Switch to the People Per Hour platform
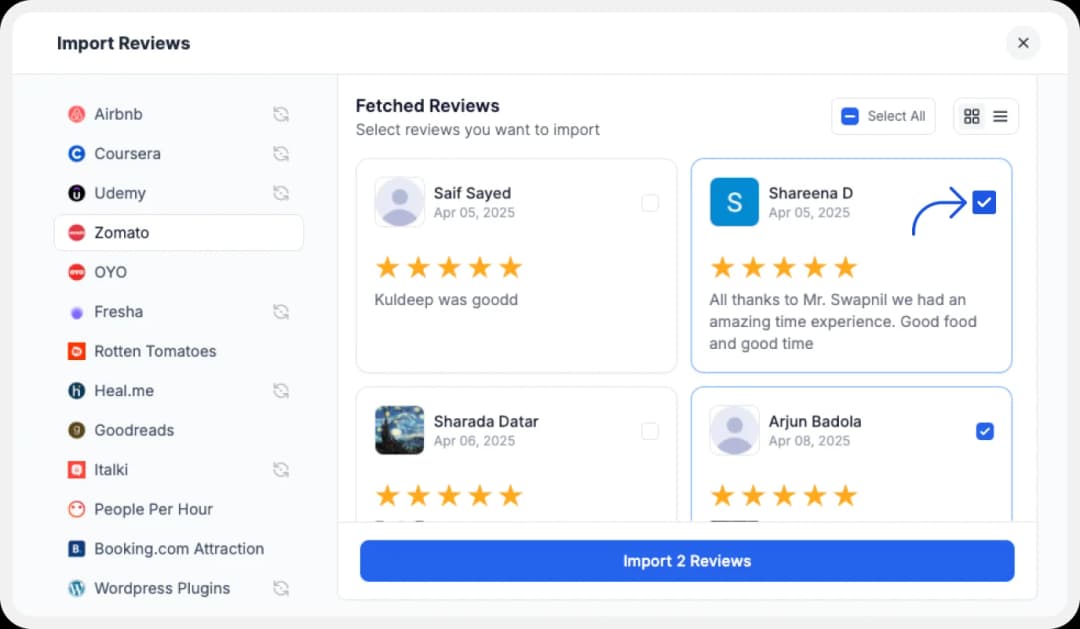Viewport: 1080px width, 629px height. point(76,509)
